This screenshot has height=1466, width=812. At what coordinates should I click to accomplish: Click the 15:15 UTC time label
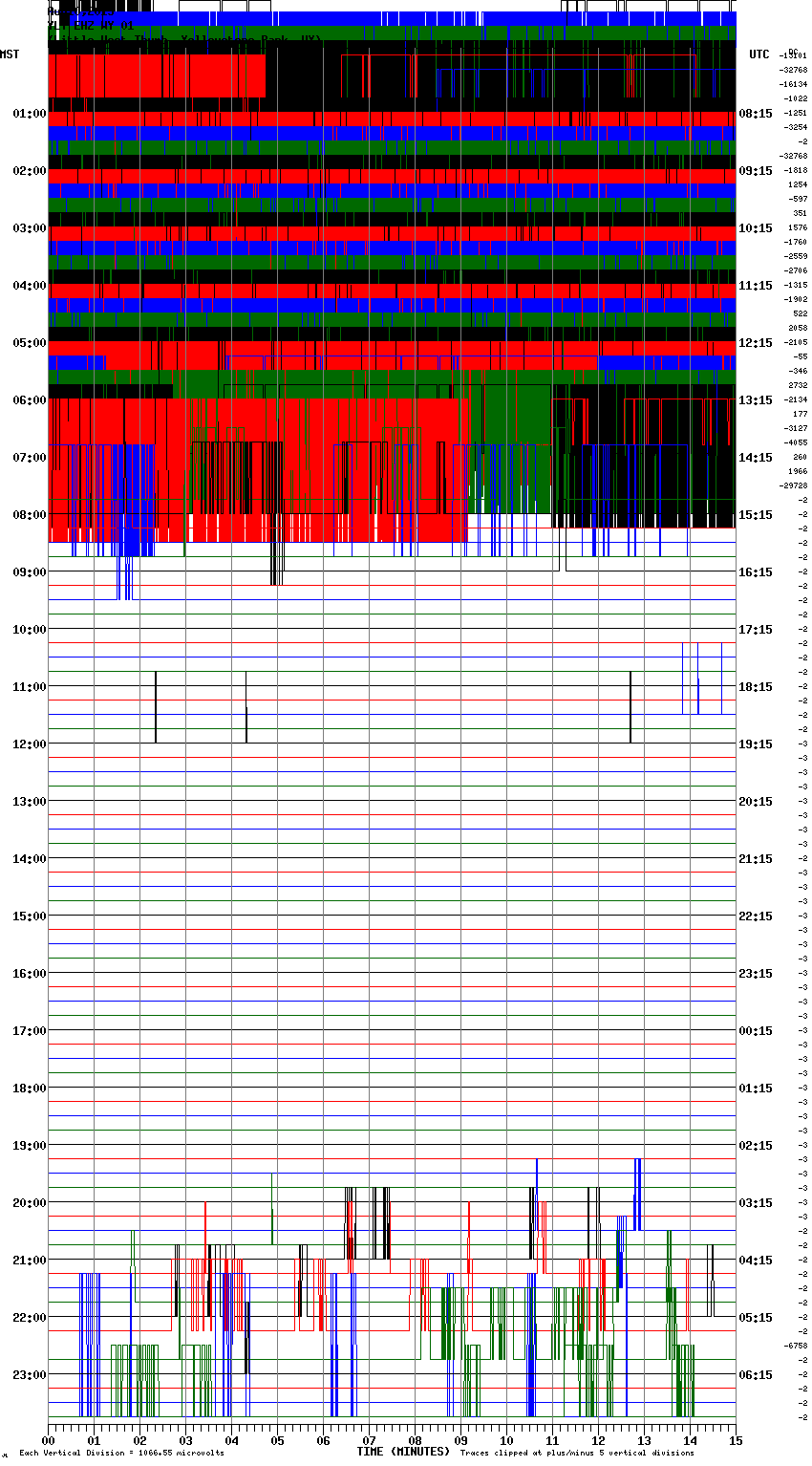756,515
